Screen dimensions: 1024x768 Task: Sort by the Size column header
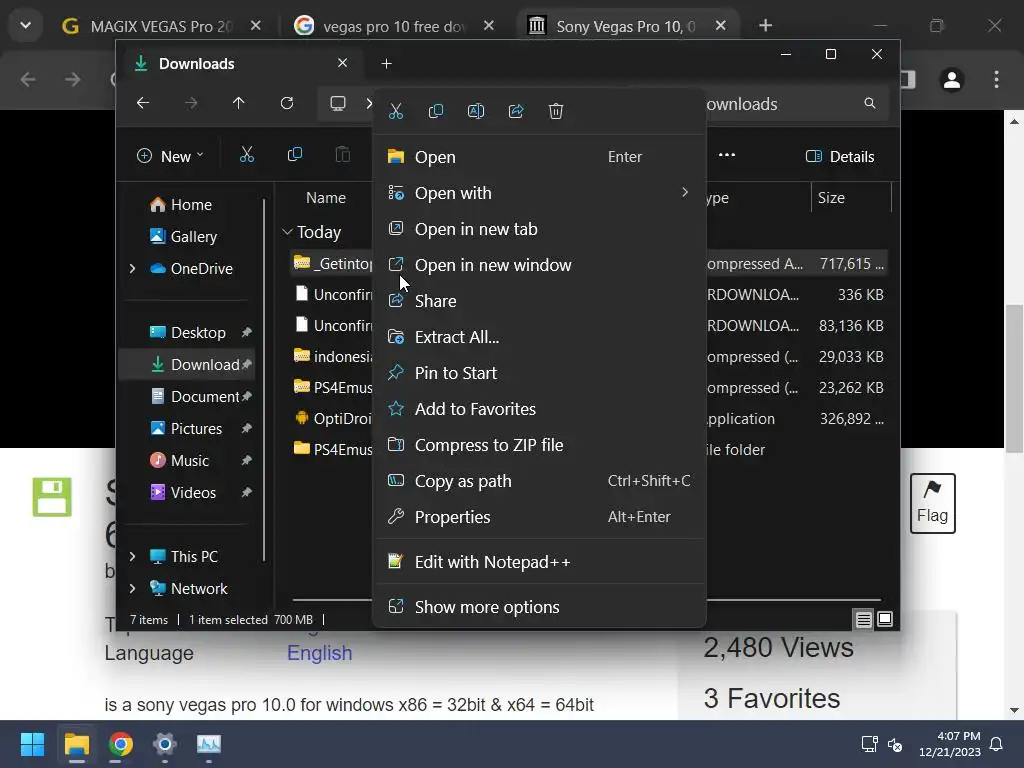(x=831, y=198)
